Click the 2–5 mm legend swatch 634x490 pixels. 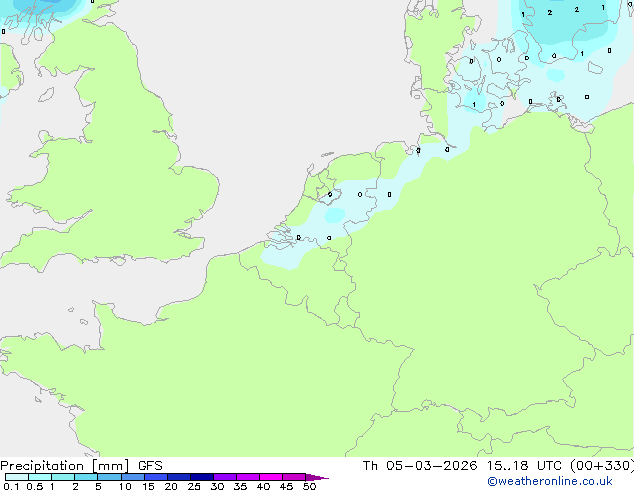pos(86,477)
